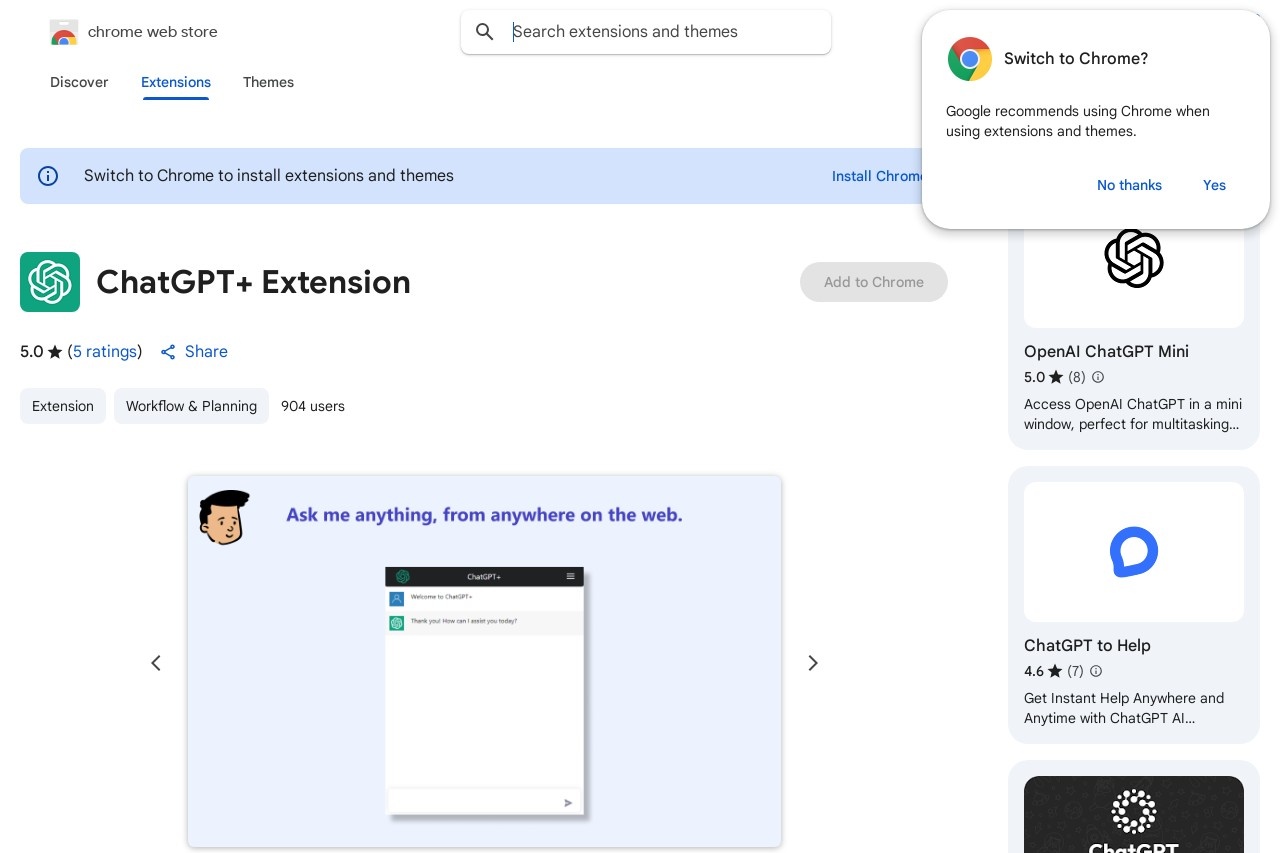
Task: Click the Add to Chrome button
Action: click(874, 282)
